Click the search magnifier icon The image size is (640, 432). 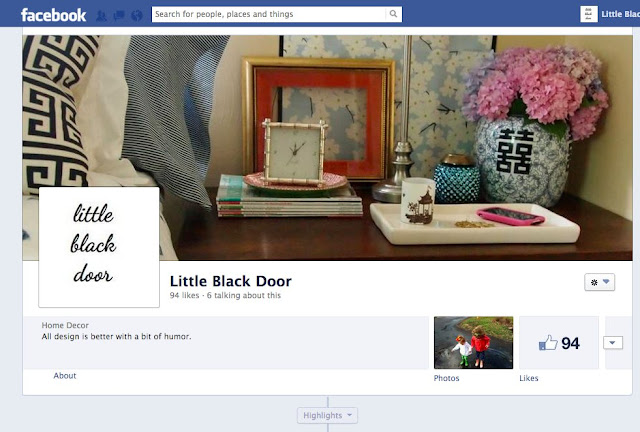coord(393,14)
